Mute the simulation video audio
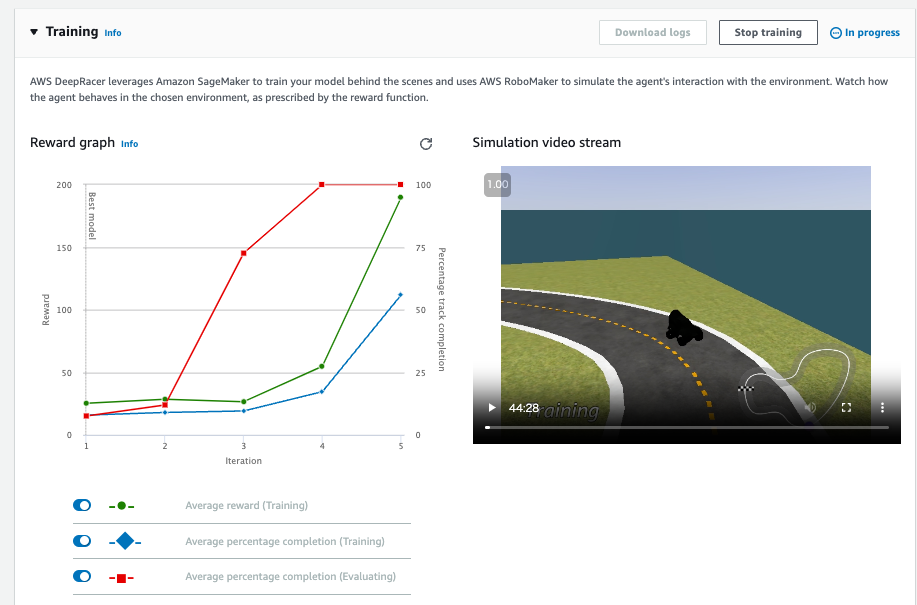 [810, 408]
